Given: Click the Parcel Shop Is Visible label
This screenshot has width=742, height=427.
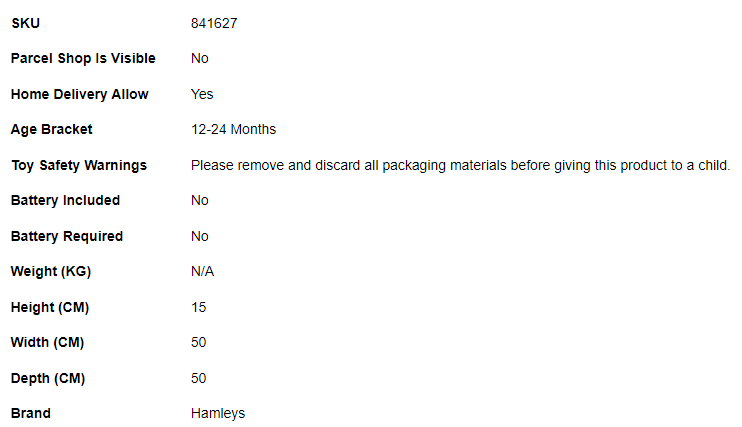Looking at the screenshot, I should point(83,58).
